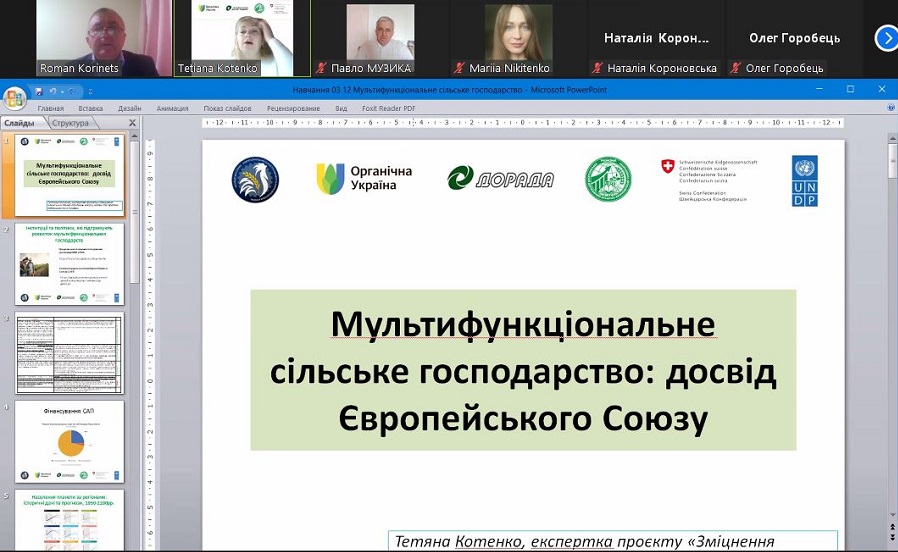Click muted mic icon beside Наталія Короновська
Image resolution: width=898 pixels, height=552 pixels.
click(x=597, y=68)
